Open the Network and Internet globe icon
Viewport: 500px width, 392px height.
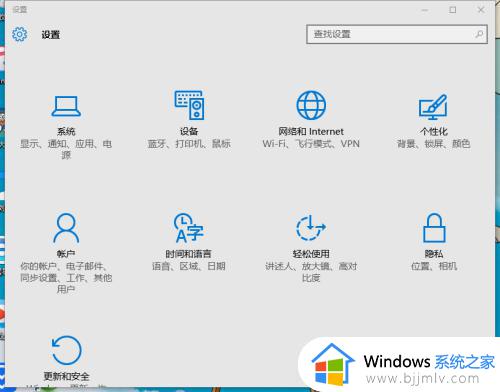[x=311, y=105]
